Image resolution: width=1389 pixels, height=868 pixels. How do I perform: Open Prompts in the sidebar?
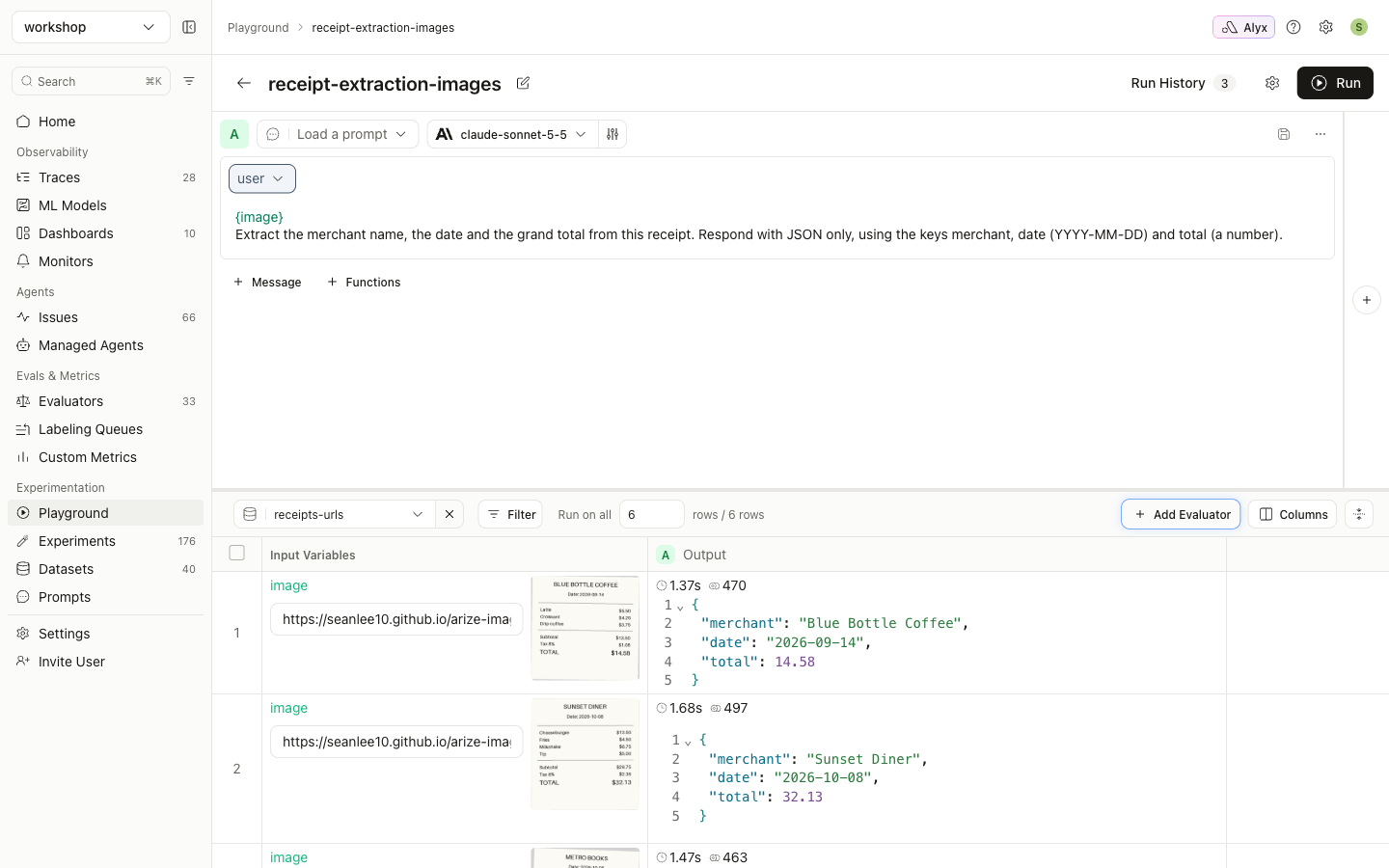(x=106, y=597)
